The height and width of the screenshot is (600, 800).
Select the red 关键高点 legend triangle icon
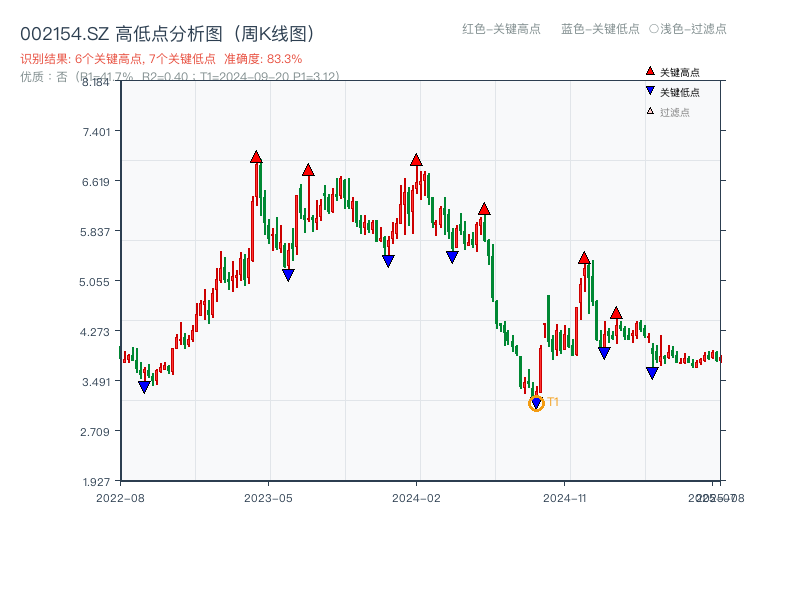pyautogui.click(x=649, y=71)
